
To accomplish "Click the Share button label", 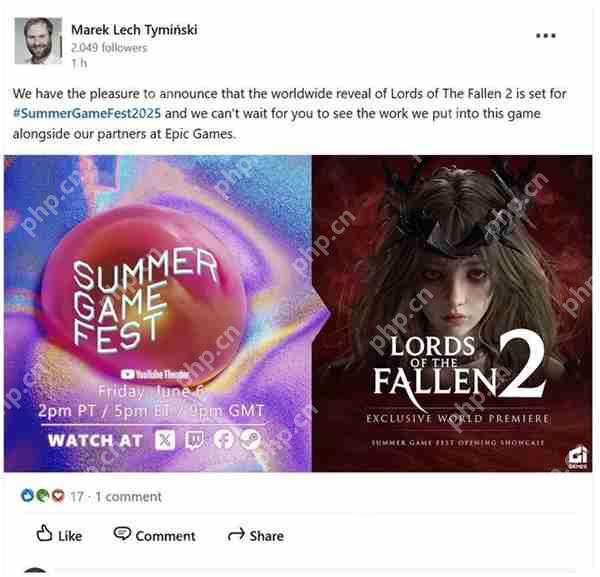I will point(267,536).
